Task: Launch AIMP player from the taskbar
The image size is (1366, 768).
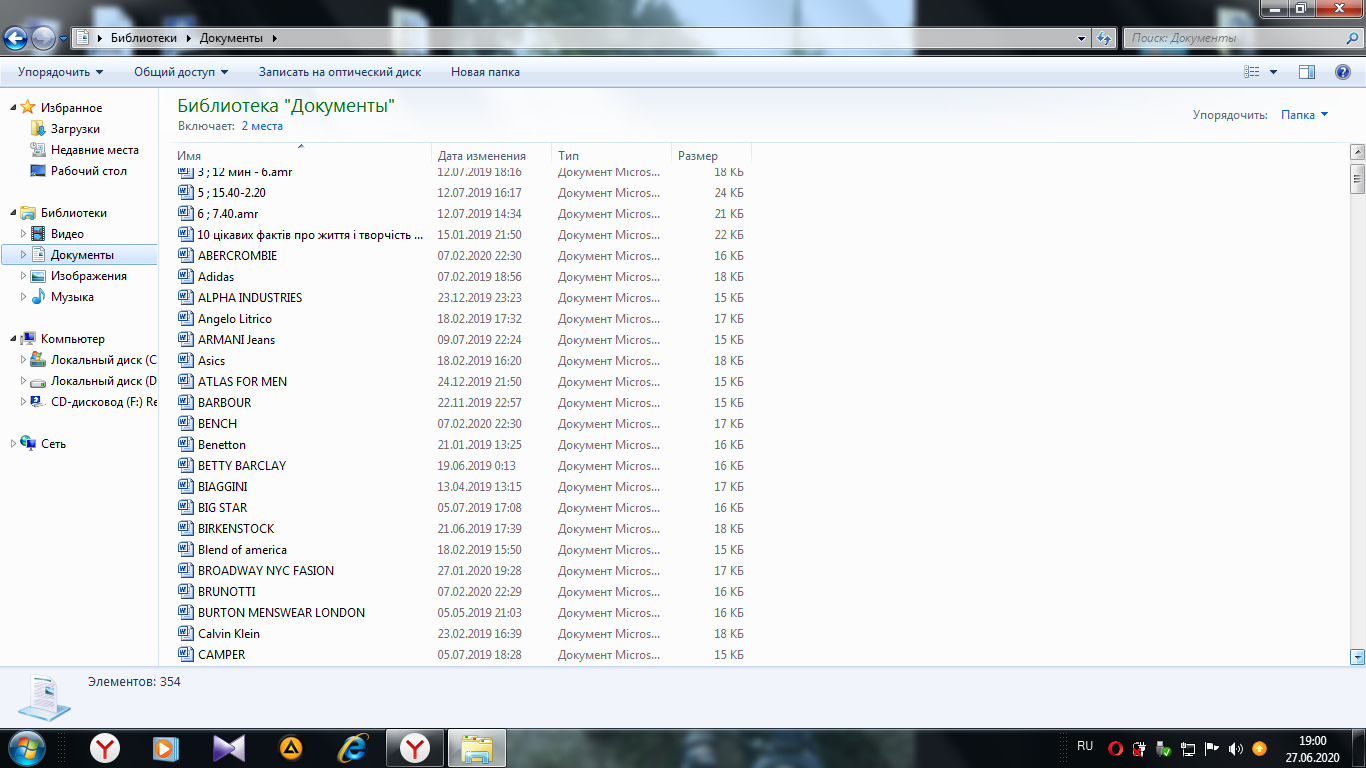Action: pyautogui.click(x=291, y=748)
